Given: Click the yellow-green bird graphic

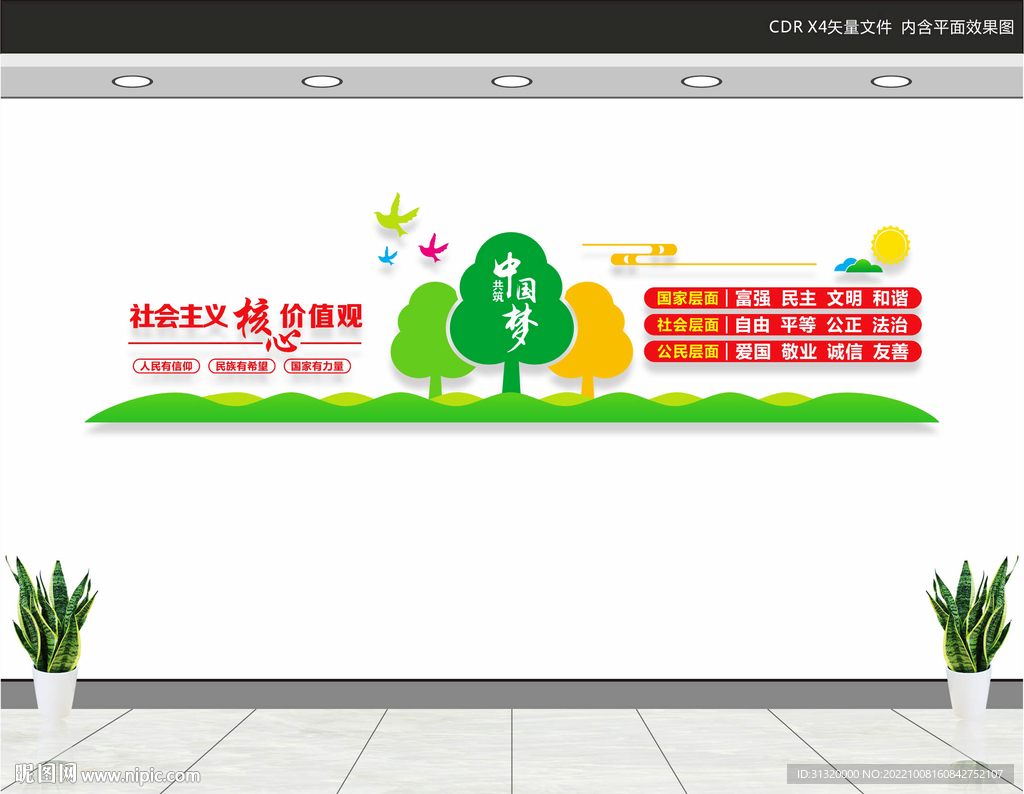Looking at the screenshot, I should [396, 214].
